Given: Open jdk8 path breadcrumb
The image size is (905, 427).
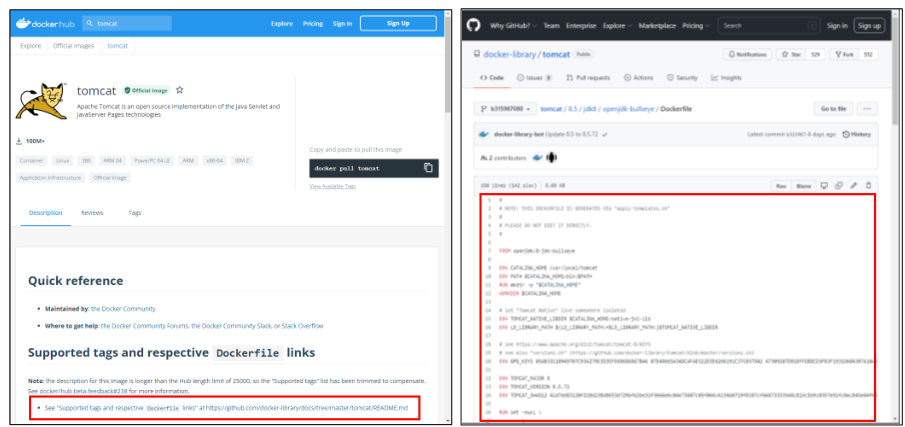Looking at the screenshot, I should pyautogui.click(x=590, y=108).
